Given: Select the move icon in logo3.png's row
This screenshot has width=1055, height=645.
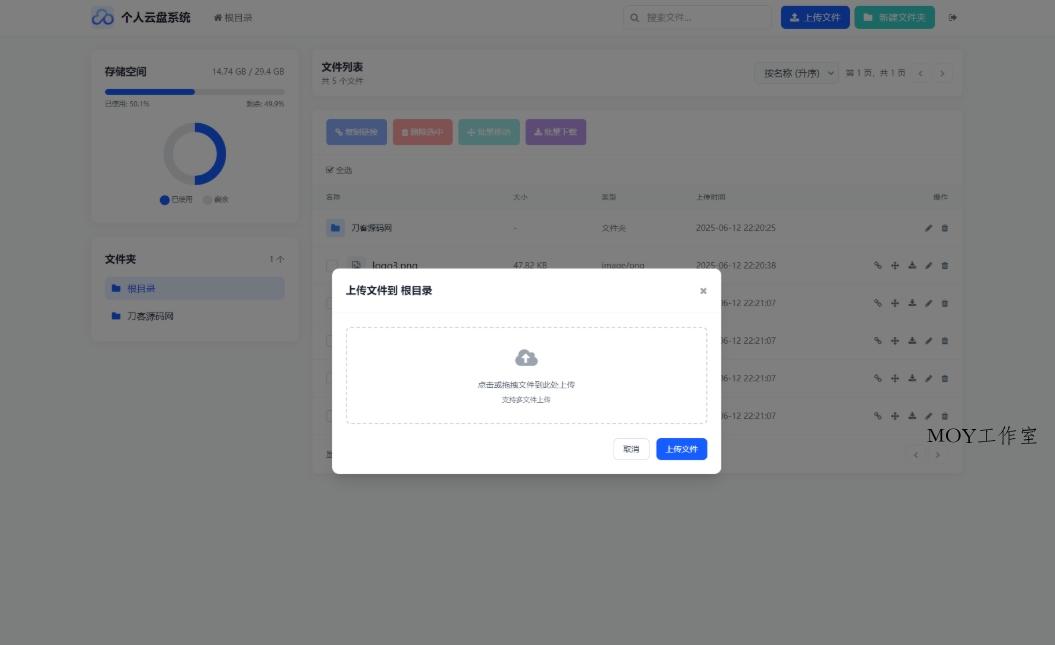Looking at the screenshot, I should tap(894, 265).
